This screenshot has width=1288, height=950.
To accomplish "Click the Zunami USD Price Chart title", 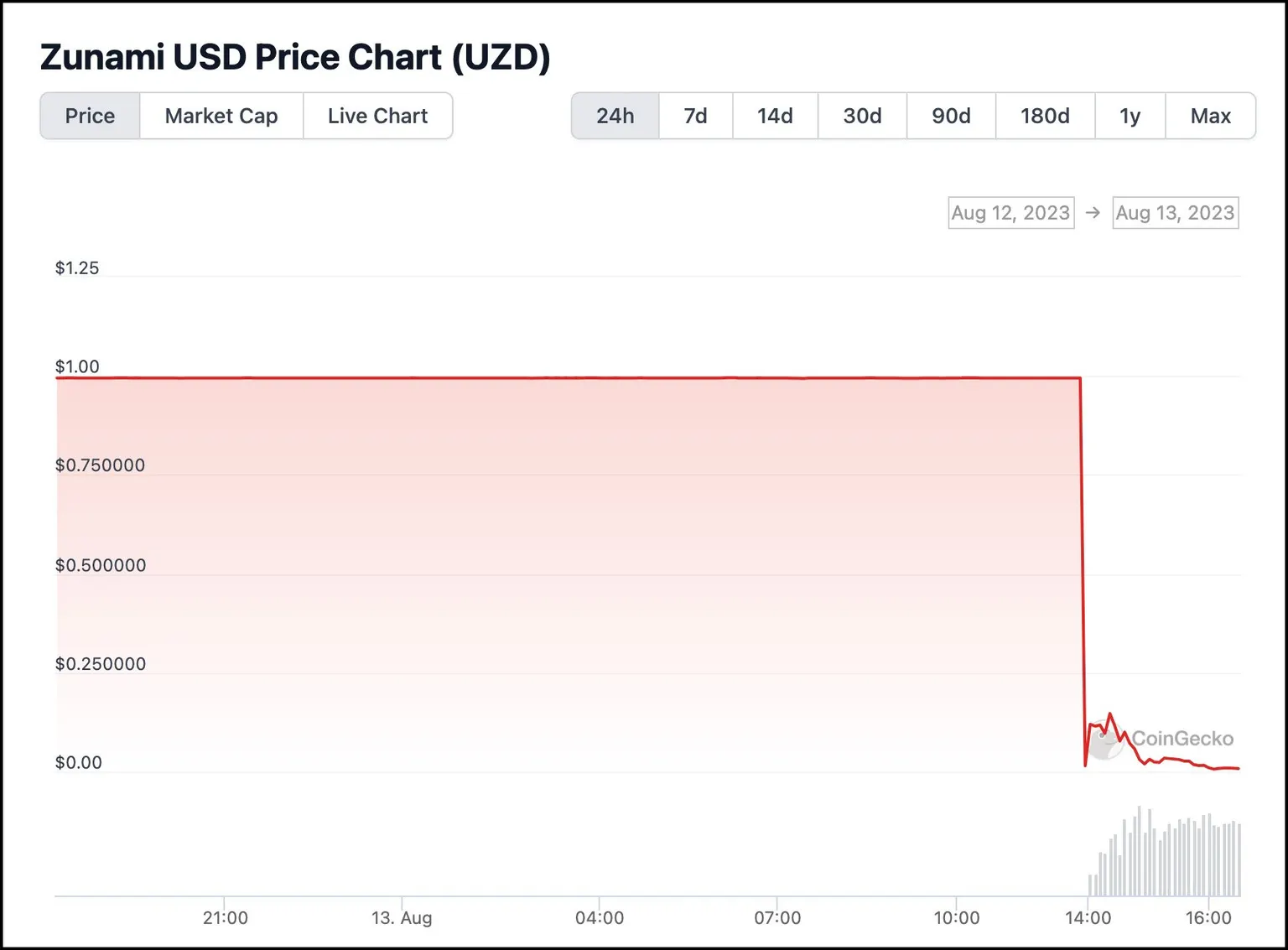I will click(x=295, y=57).
